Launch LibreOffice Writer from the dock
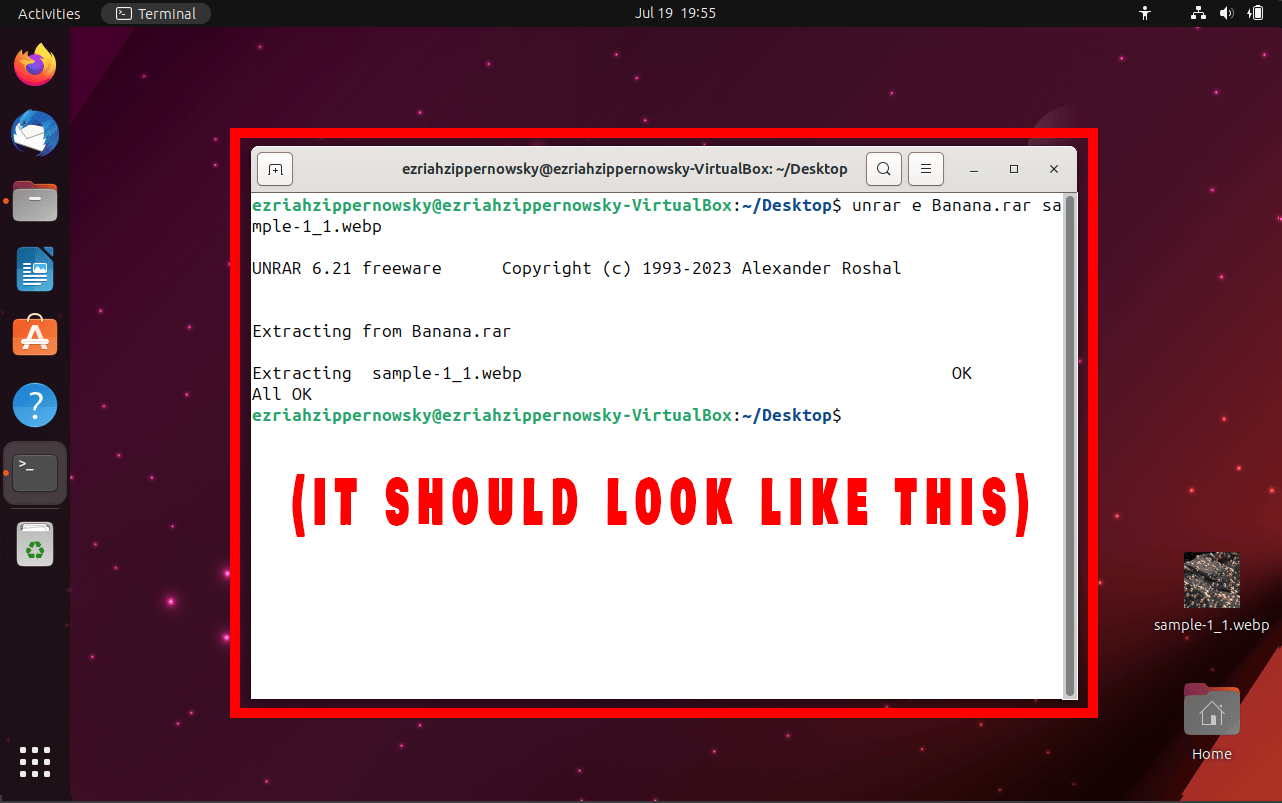 pyautogui.click(x=34, y=269)
